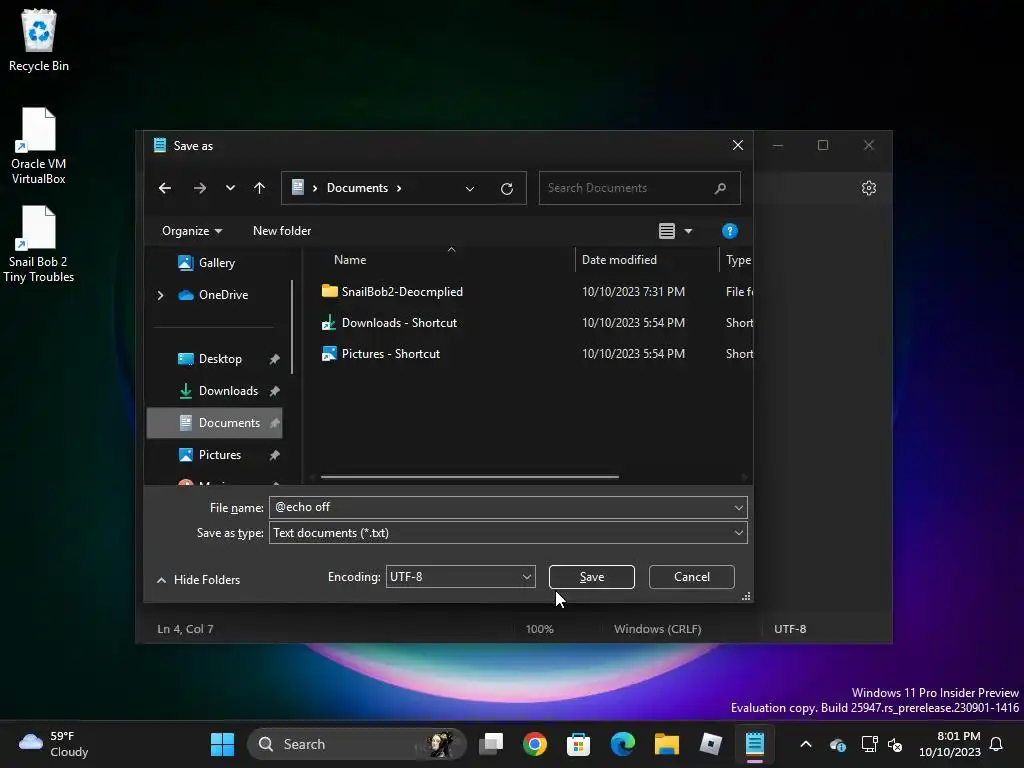Click the Save button
Image resolution: width=1024 pixels, height=768 pixels.
click(x=592, y=577)
